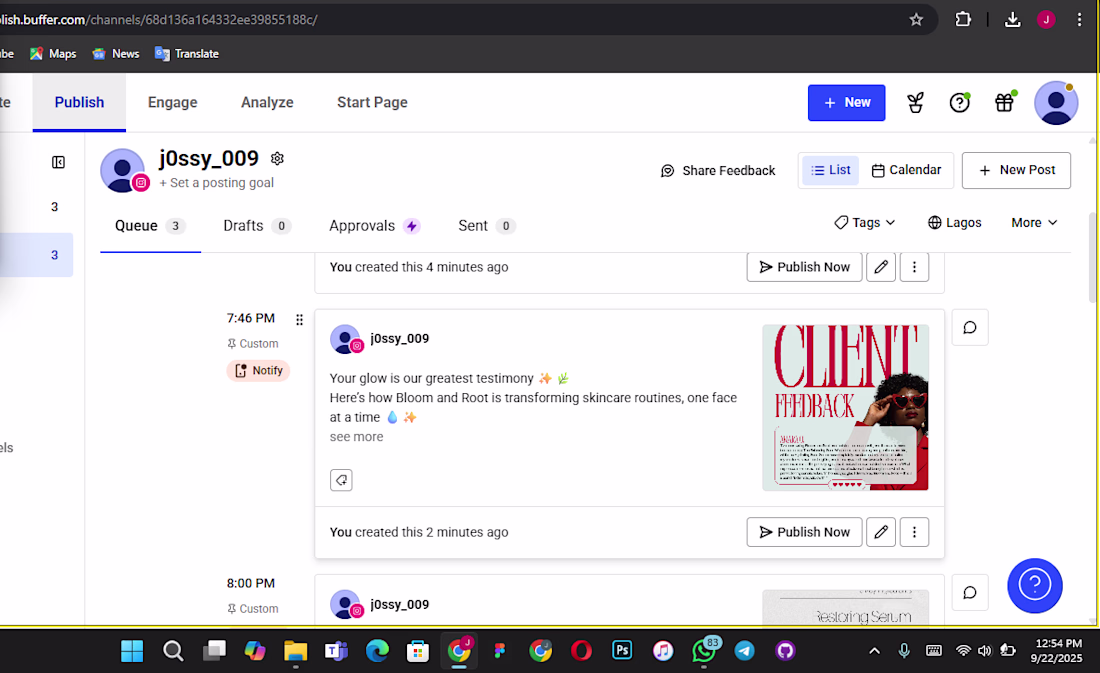This screenshot has height=673, width=1100.
Task: Switch to the Analyze tab
Action: coord(267,102)
